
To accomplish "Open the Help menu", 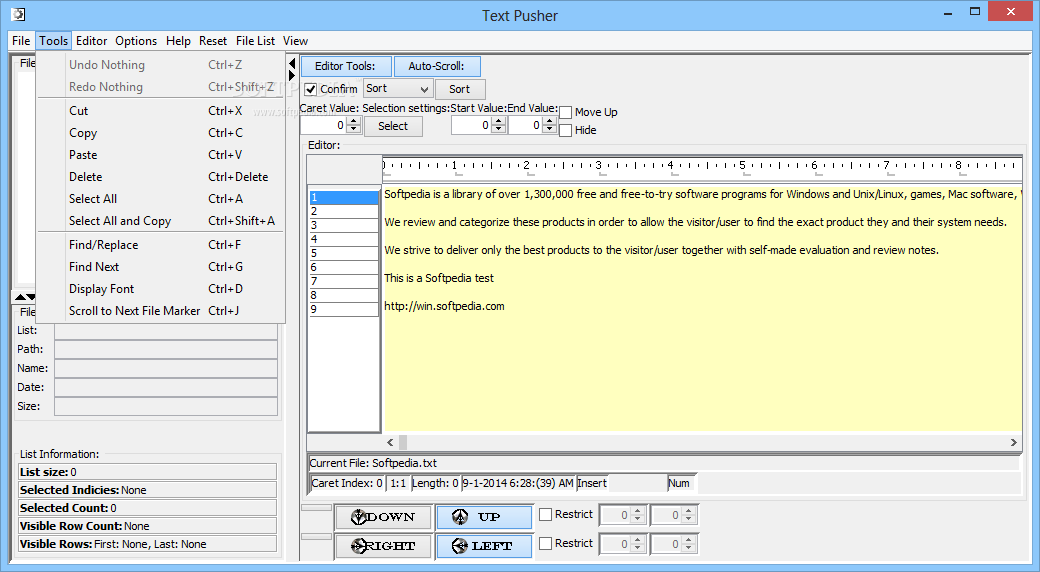I will [178, 41].
